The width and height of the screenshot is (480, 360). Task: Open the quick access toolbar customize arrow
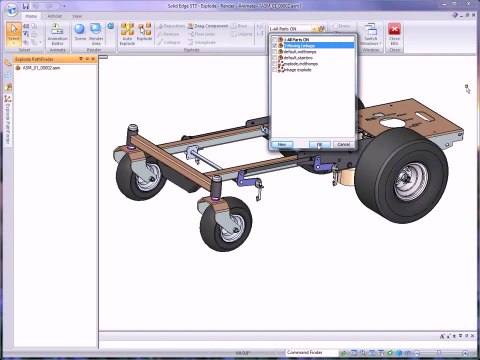point(64,6)
